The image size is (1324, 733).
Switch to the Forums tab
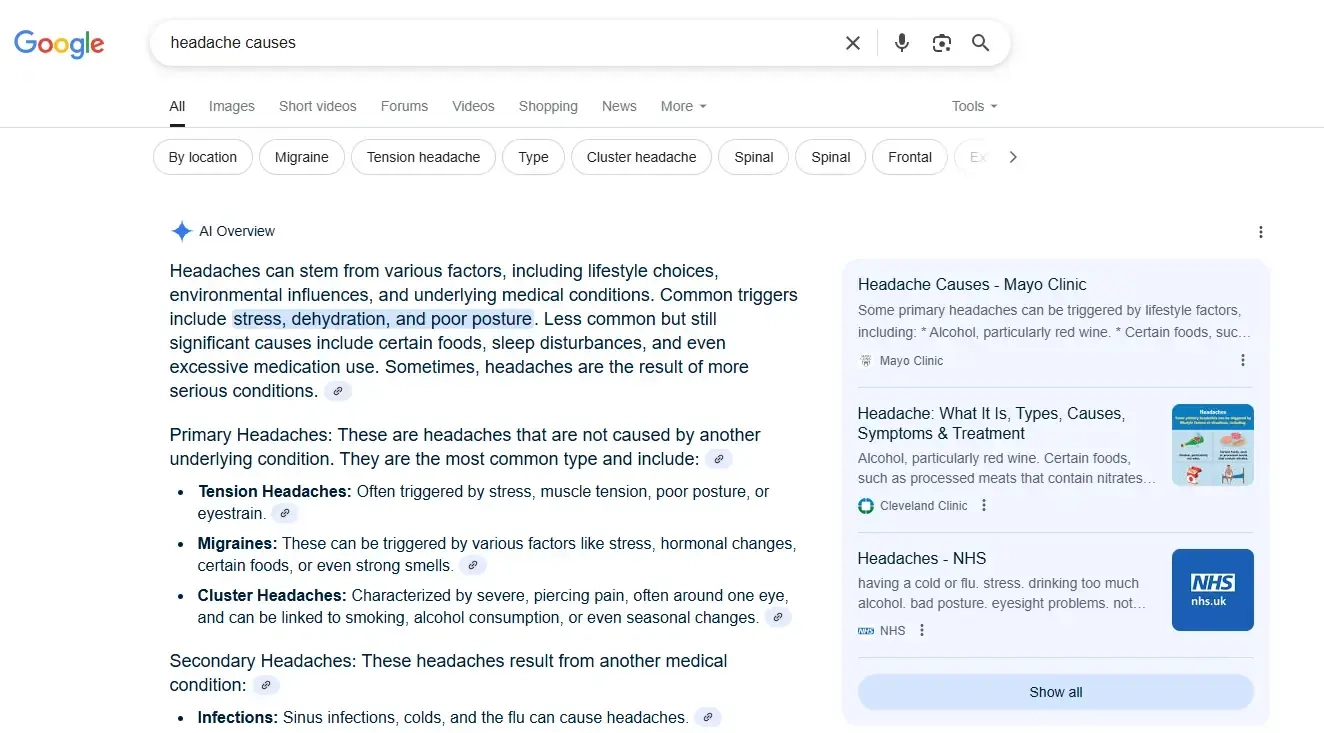pos(404,106)
